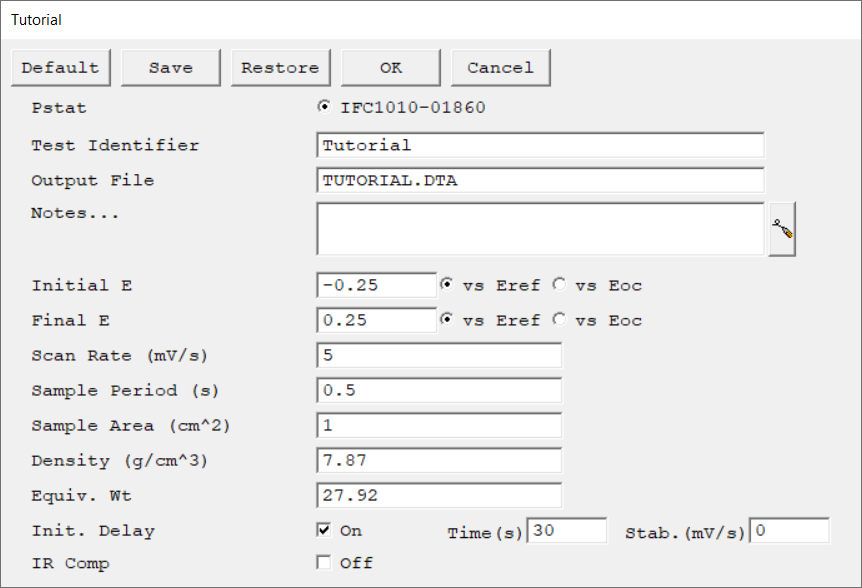Click the Output File label
Image resolution: width=862 pixels, height=588 pixels.
point(92,180)
